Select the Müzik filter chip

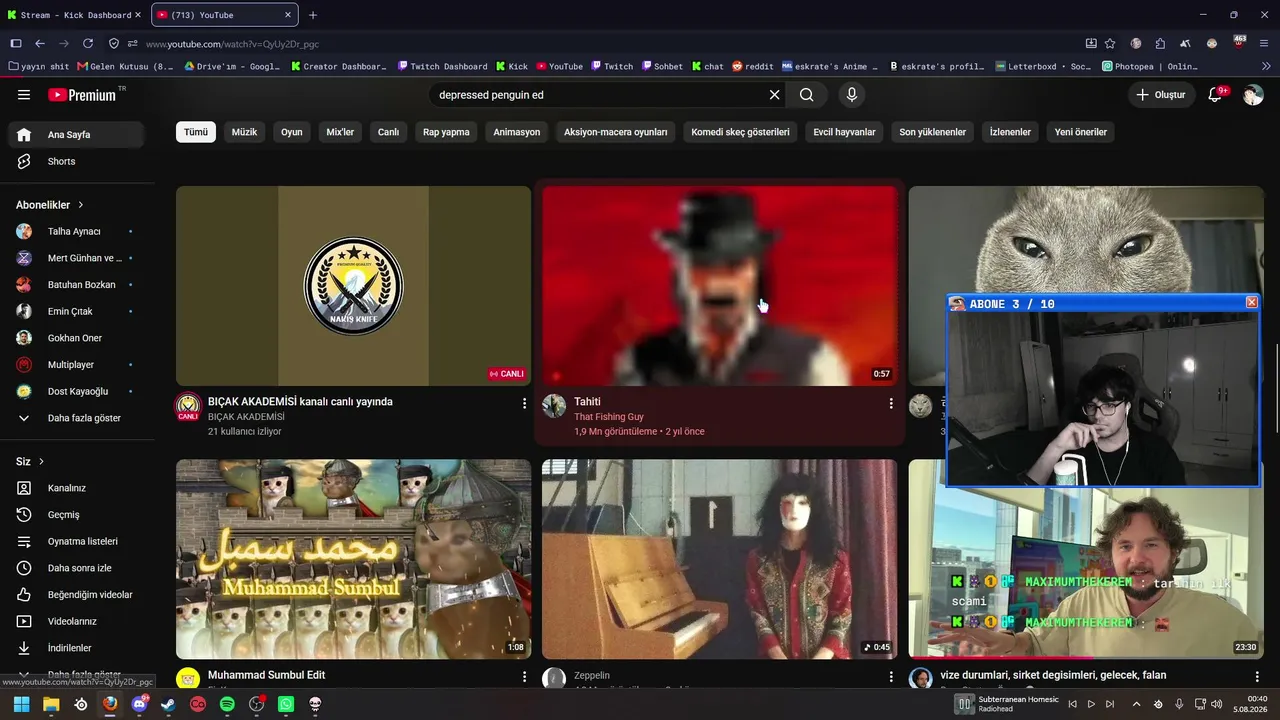tap(244, 132)
